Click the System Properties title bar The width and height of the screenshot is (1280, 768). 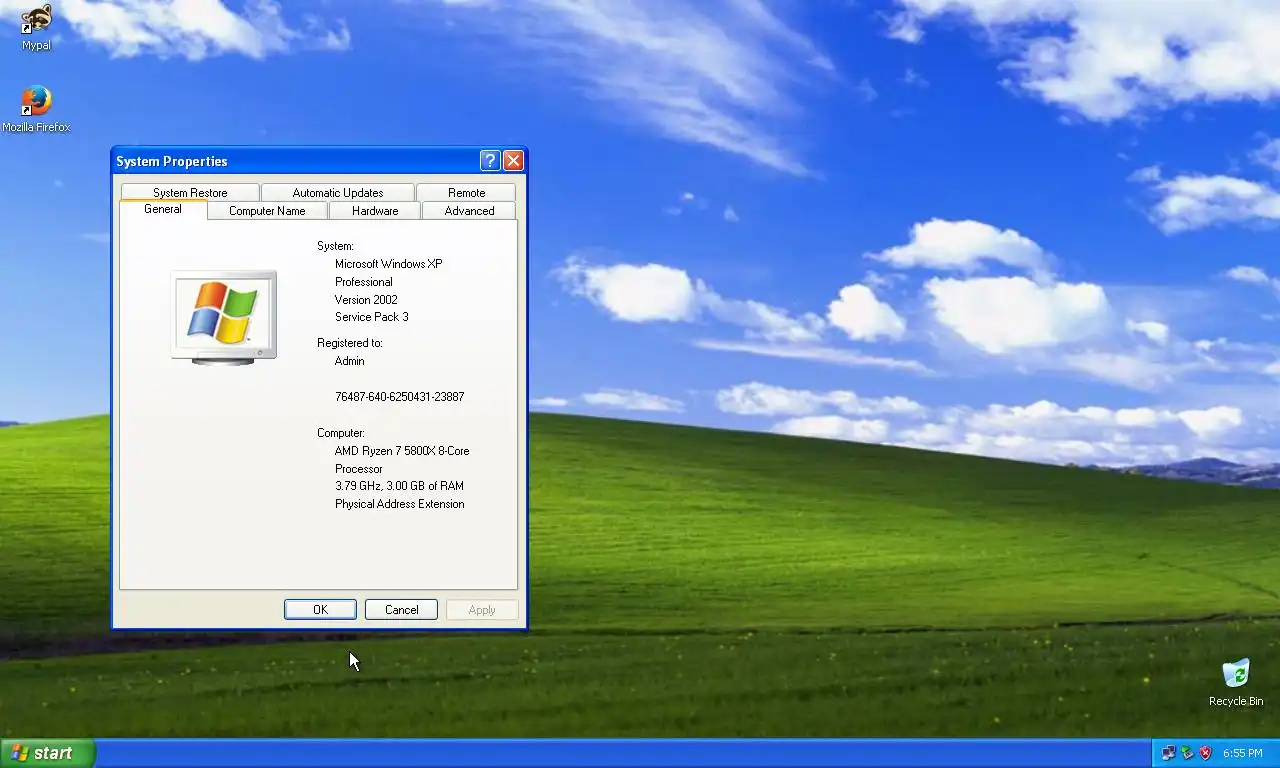click(x=296, y=161)
